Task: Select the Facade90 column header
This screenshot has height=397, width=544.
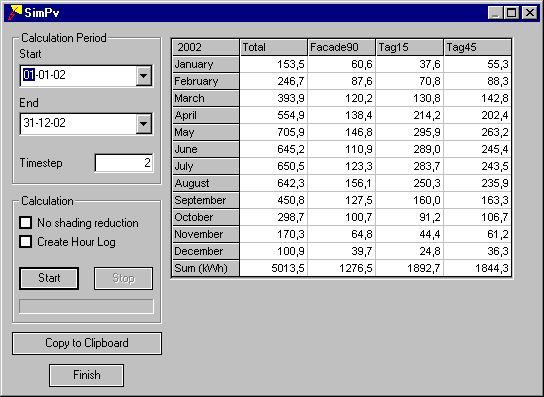Action: tap(341, 47)
